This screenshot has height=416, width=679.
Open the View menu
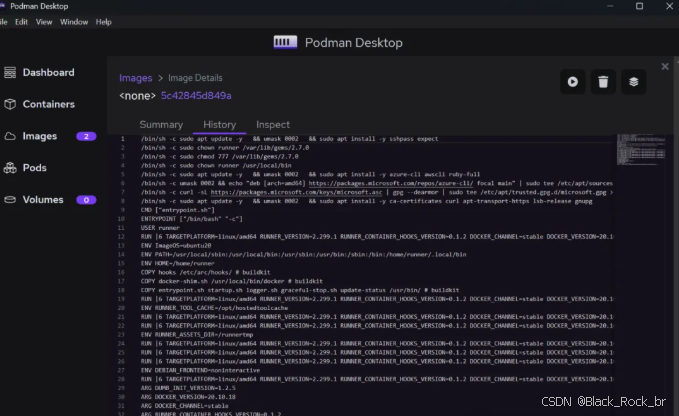(x=44, y=22)
